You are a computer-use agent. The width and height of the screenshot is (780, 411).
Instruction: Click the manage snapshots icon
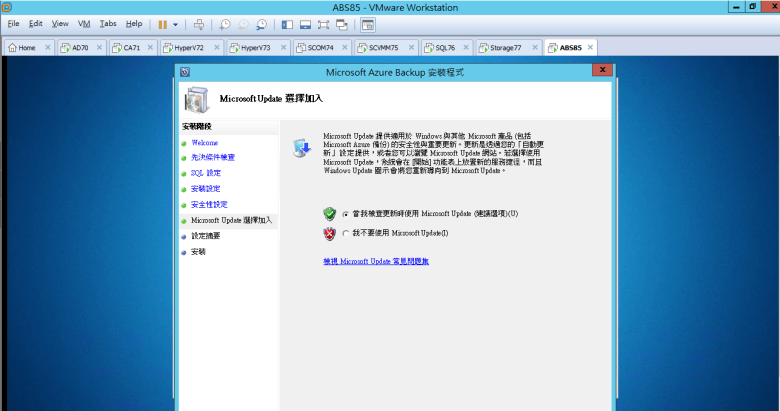point(261,23)
